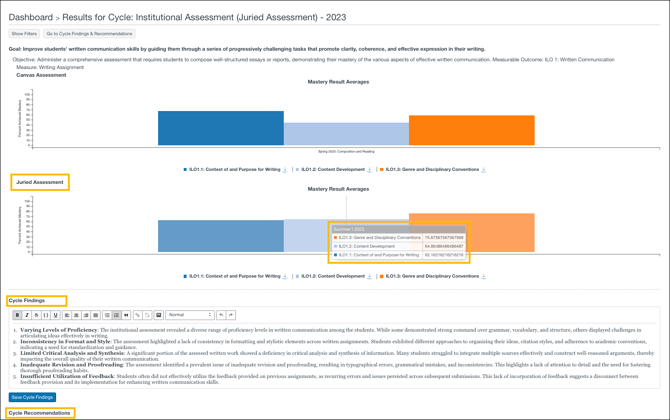The height and width of the screenshot is (420, 670).
Task: Insert code block with braces icon
Action: [46, 315]
